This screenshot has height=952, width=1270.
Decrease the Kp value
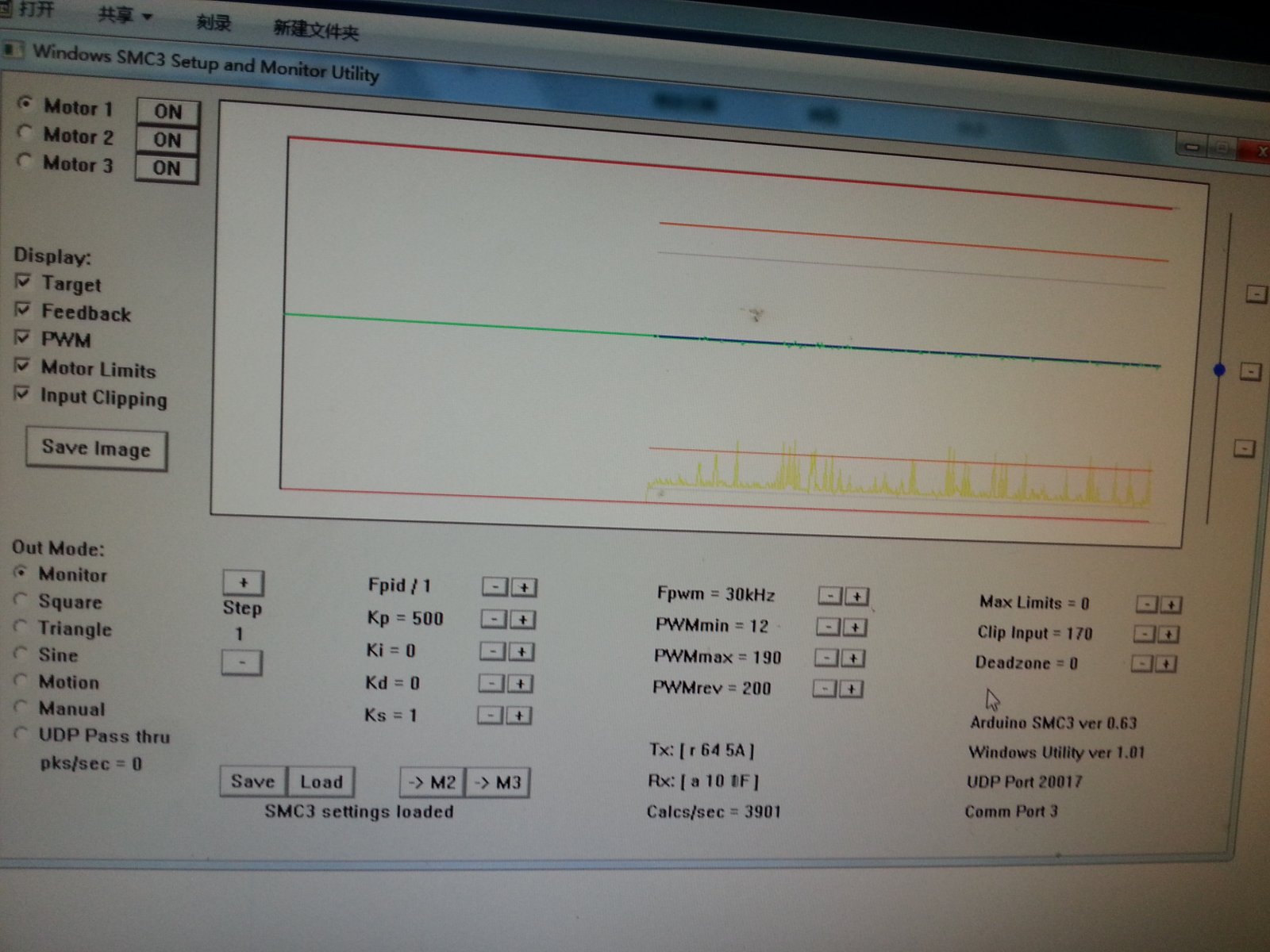pos(494,619)
